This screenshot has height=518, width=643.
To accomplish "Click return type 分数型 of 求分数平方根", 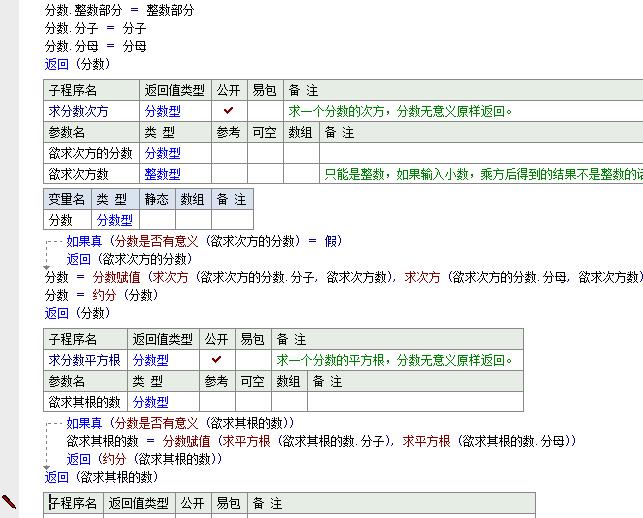I will 150,360.
